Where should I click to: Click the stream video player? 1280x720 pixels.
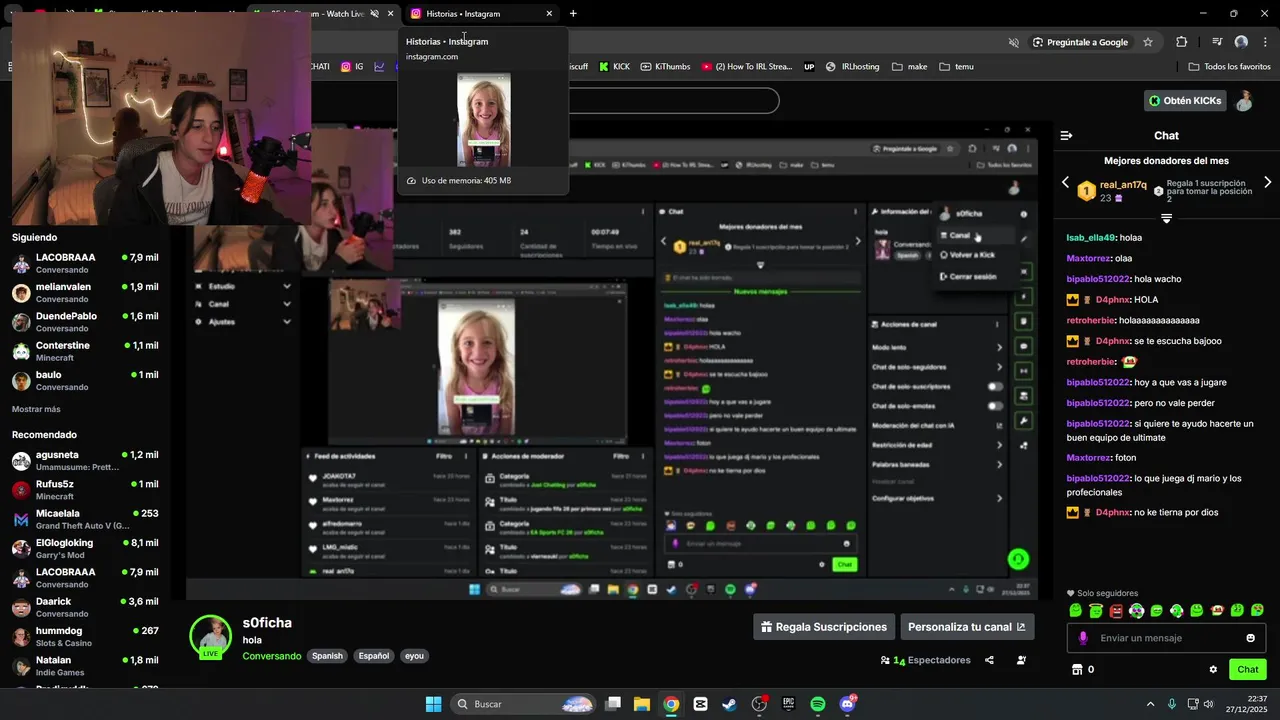coord(612,360)
